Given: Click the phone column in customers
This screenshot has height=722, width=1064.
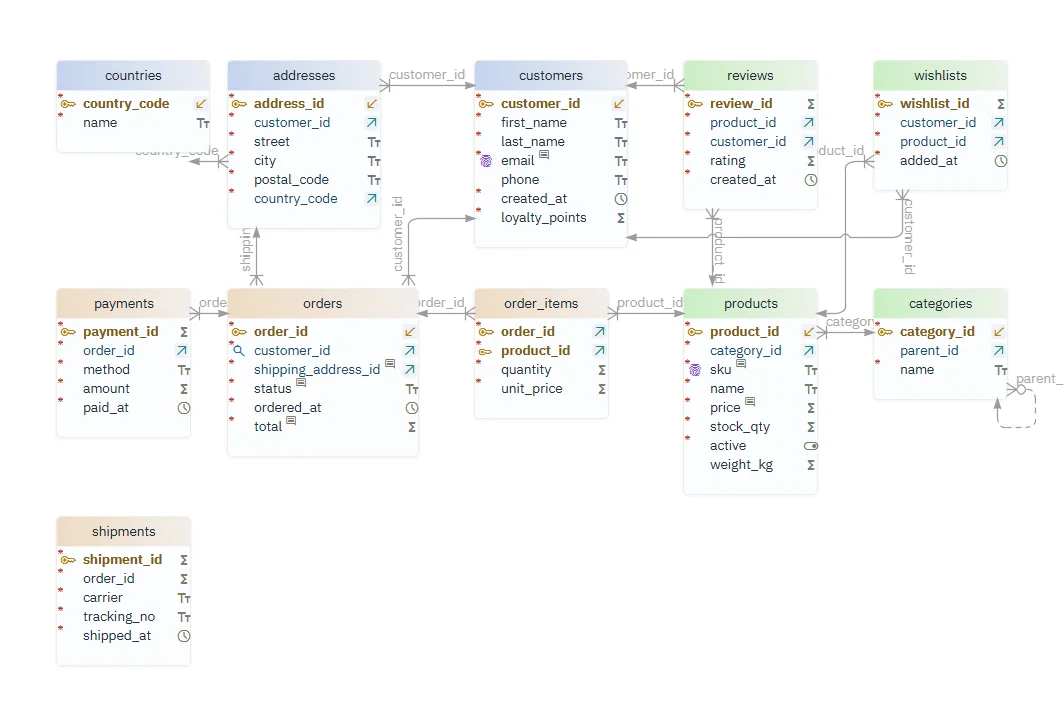Looking at the screenshot, I should click(x=551, y=180).
